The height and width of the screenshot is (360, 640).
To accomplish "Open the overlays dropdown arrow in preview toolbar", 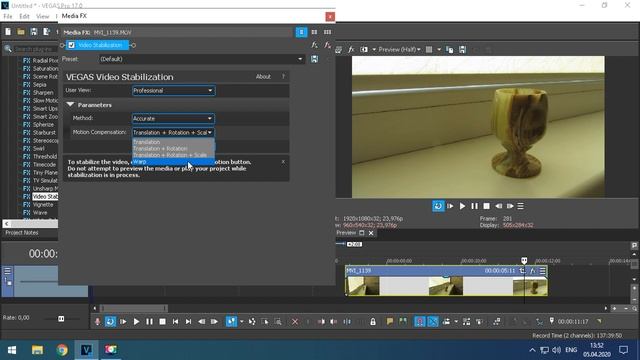I will 439,49.
